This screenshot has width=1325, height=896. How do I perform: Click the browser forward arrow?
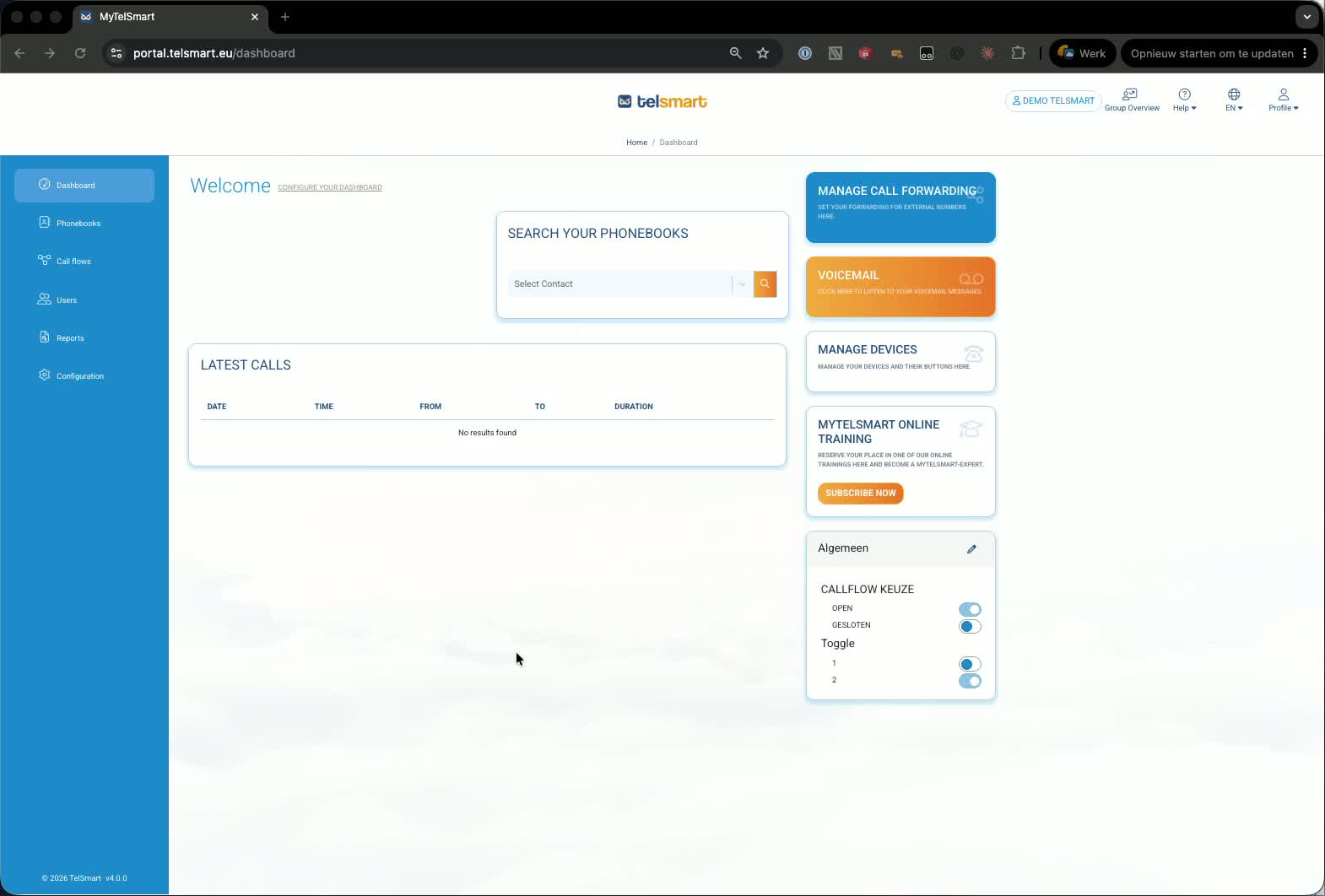click(50, 53)
